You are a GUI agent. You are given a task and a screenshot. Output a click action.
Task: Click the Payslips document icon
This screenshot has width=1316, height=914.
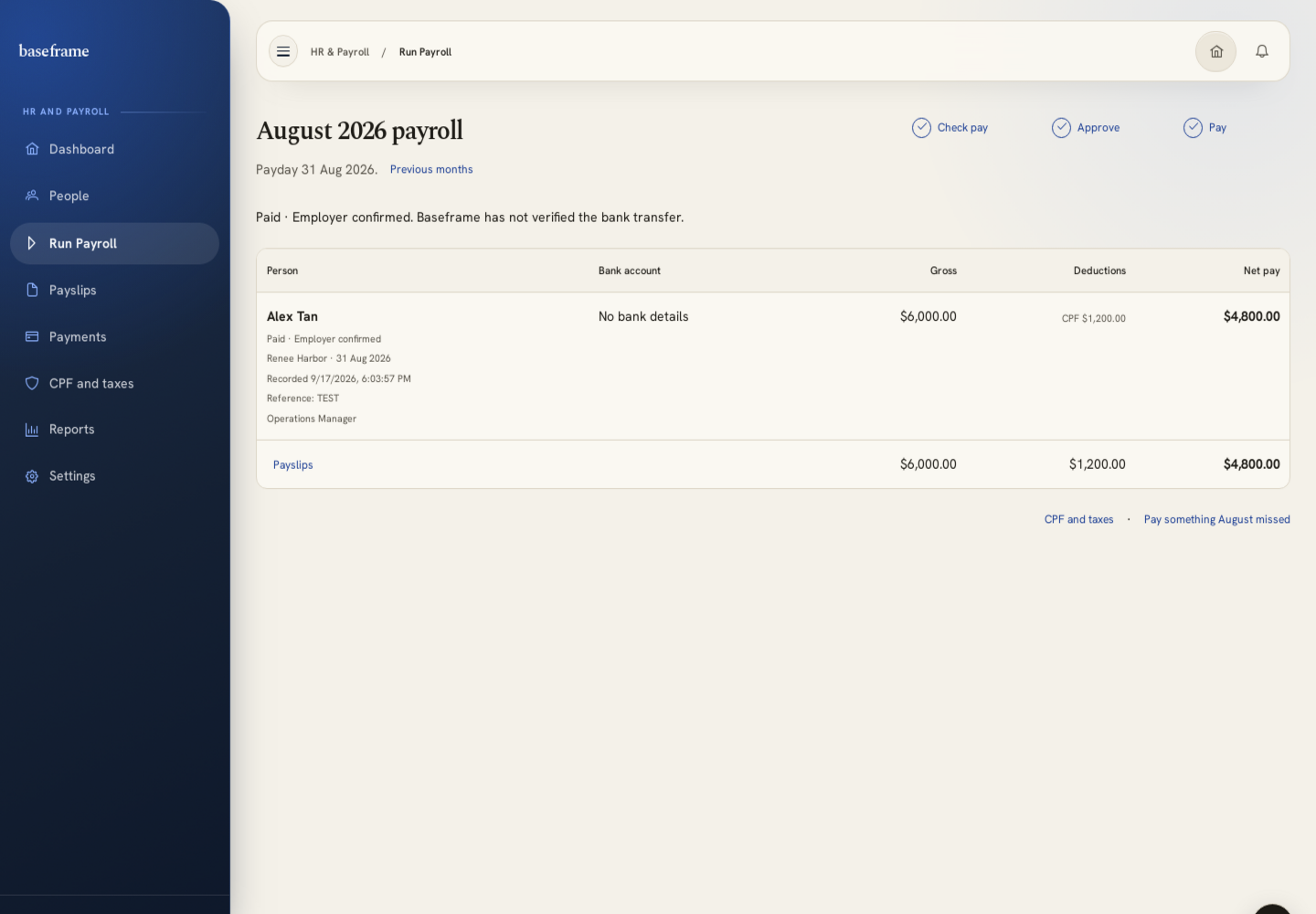click(32, 290)
